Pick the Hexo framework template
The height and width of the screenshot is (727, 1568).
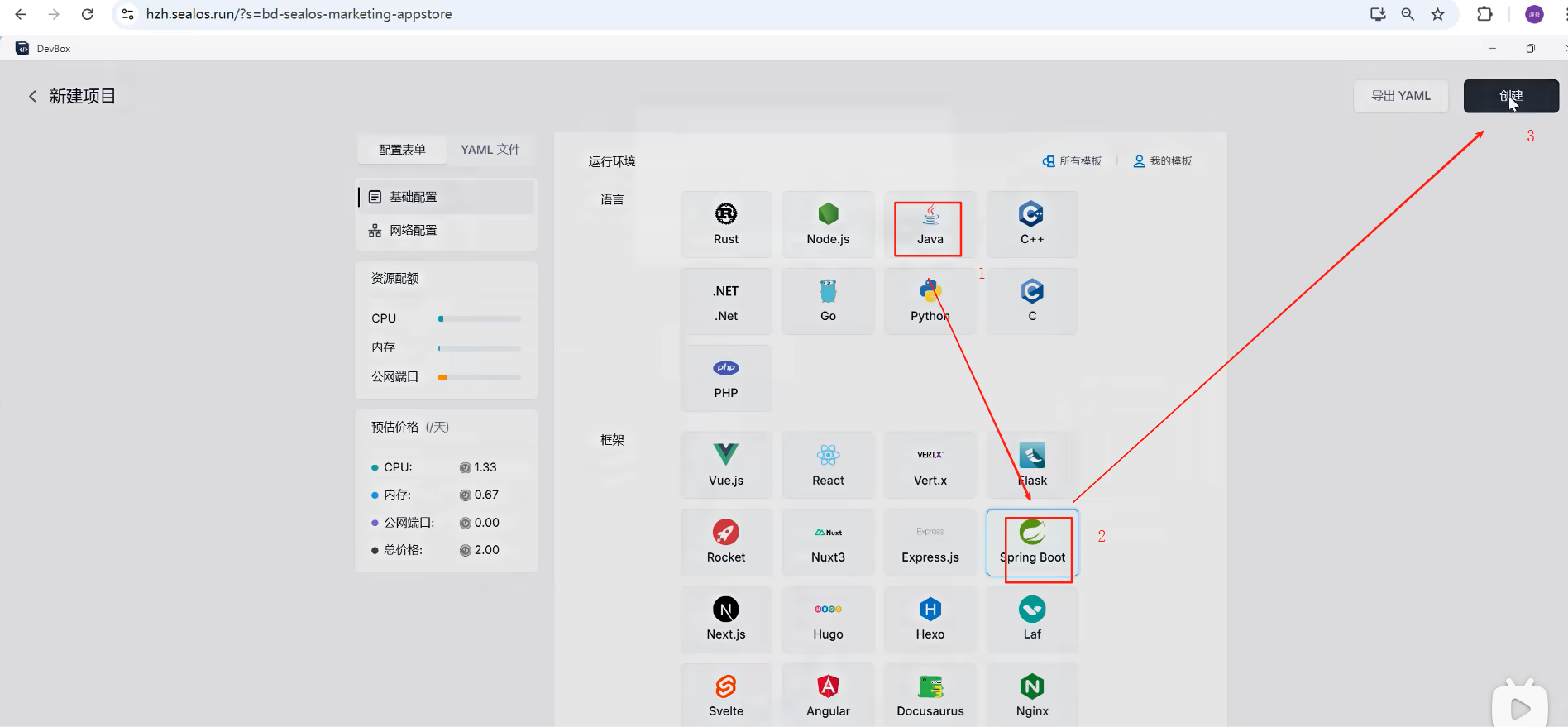[x=930, y=619]
